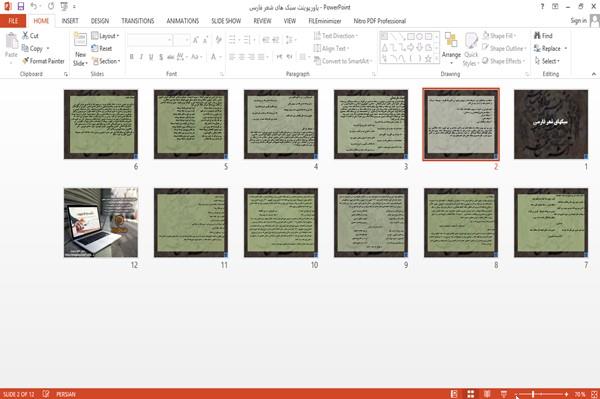This screenshot has width=600, height=399.
Task: Select slide 12 laptop image thumbnail
Action: point(101,222)
